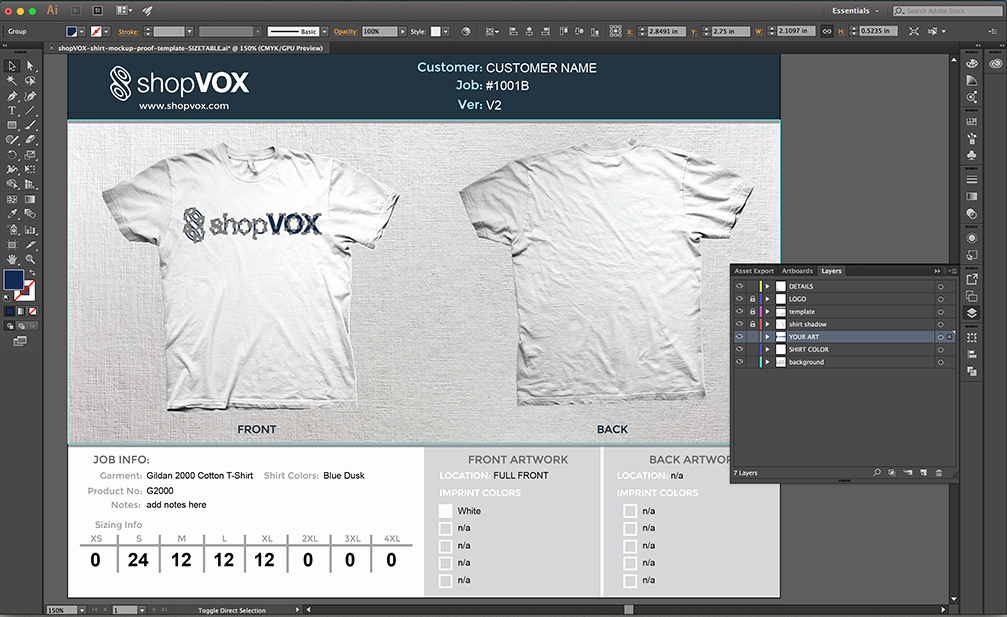Create new layer in Layers panel

click(924, 473)
